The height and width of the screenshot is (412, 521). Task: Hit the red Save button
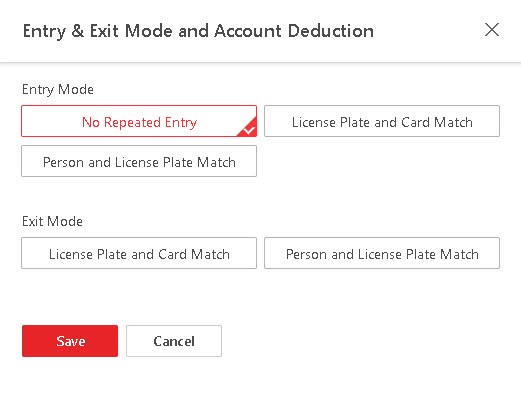tap(70, 341)
